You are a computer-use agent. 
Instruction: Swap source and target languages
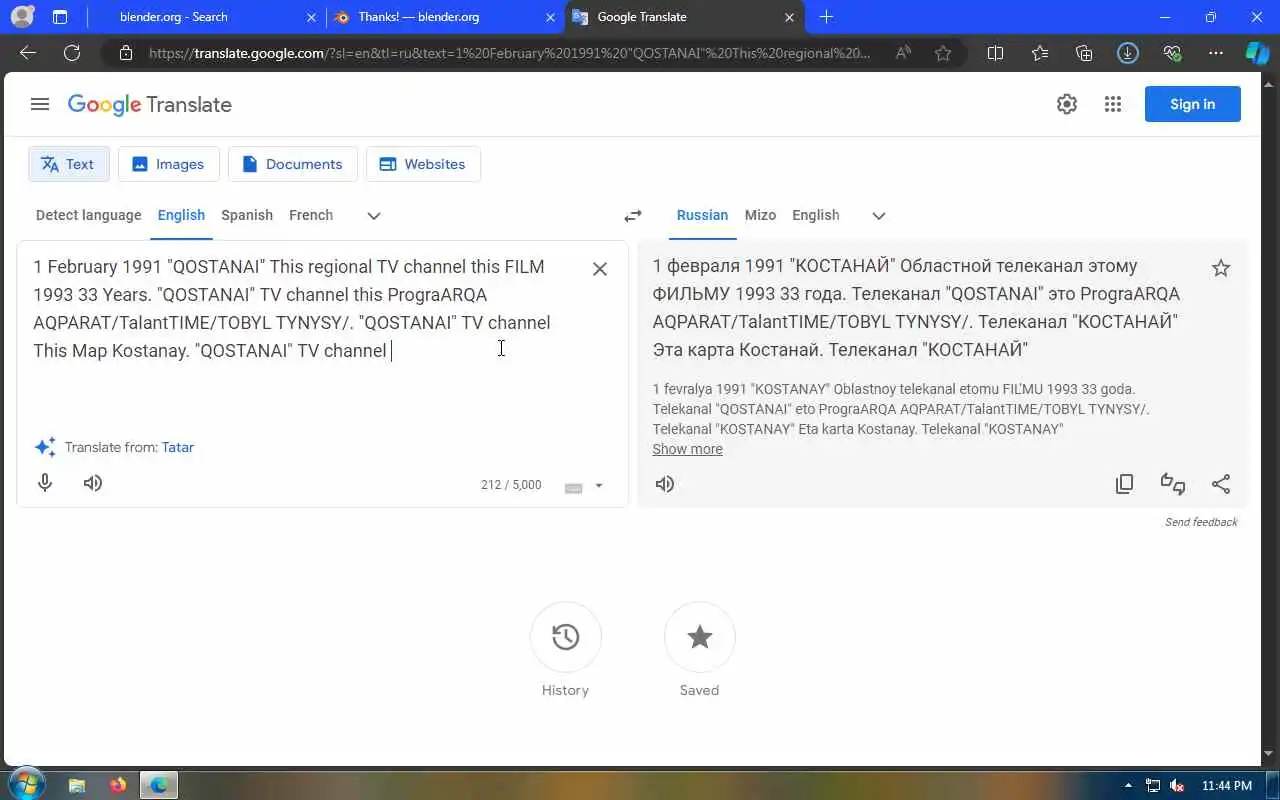point(633,216)
